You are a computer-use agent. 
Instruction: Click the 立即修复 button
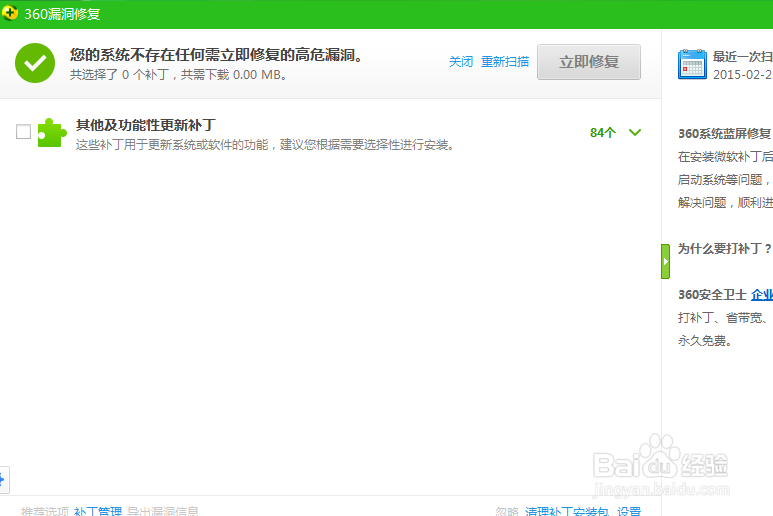click(589, 62)
